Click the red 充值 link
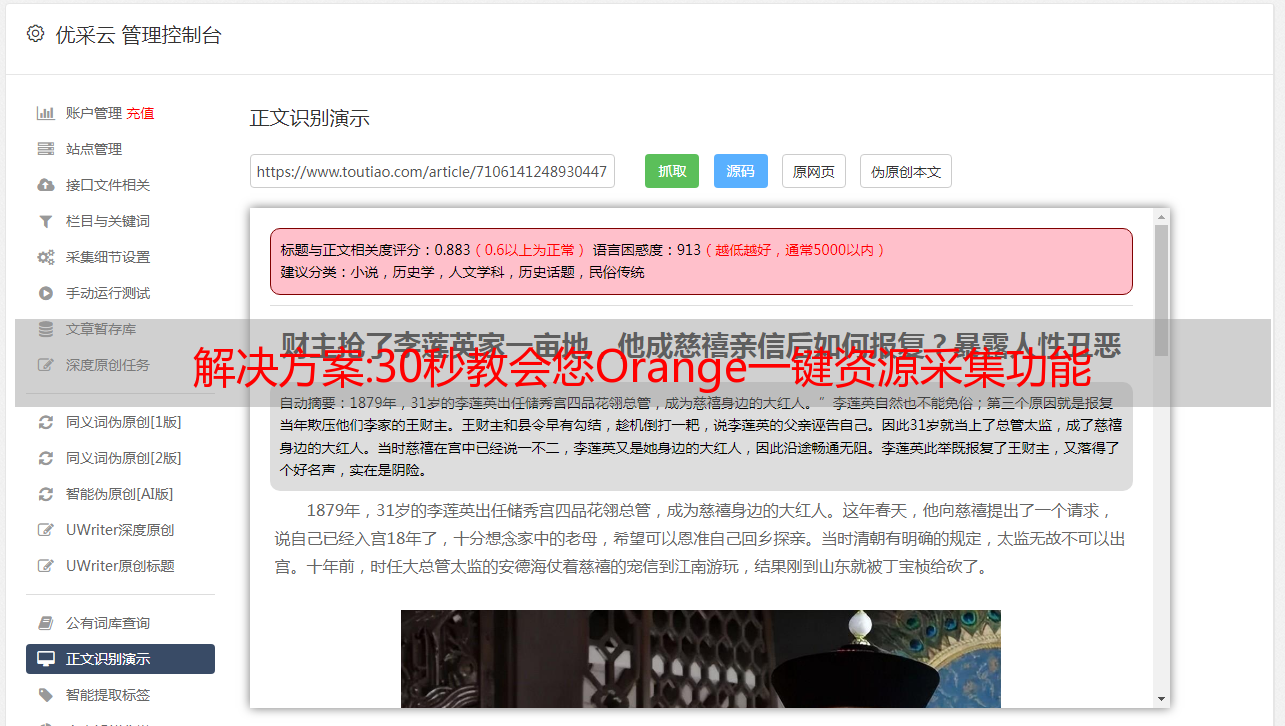Image resolution: width=1285 pixels, height=726 pixels. pyautogui.click(x=140, y=113)
